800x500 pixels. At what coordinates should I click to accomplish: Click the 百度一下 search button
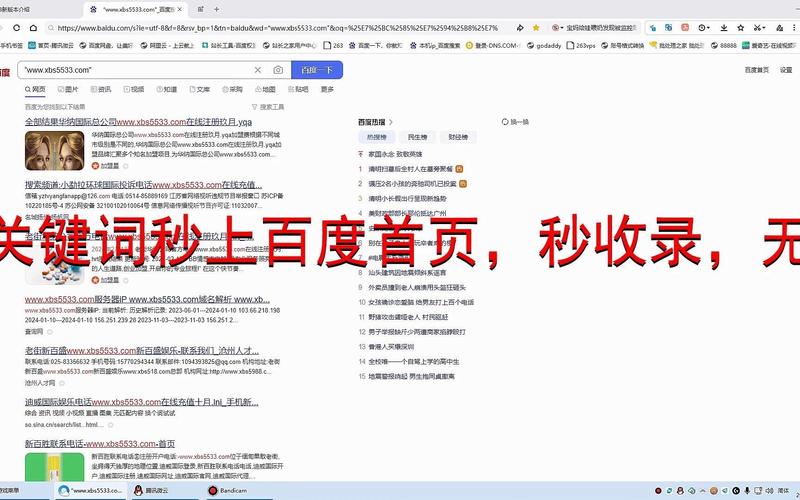pos(317,70)
